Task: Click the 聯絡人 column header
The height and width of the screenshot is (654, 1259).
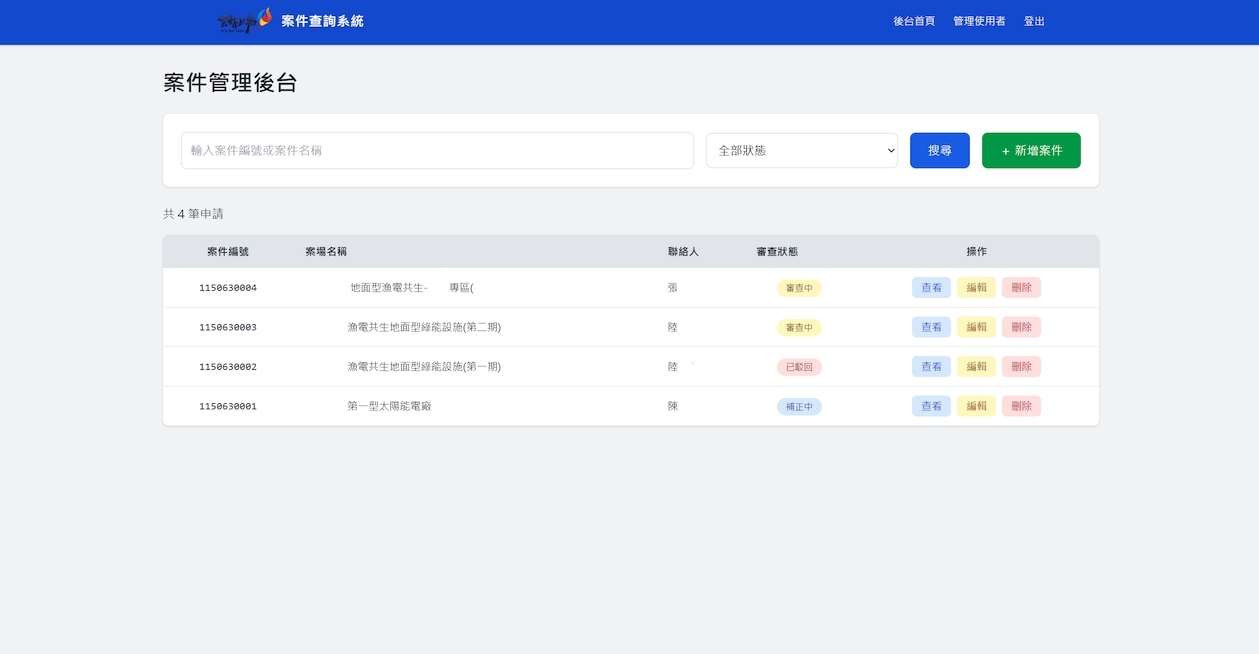Action: 683,251
